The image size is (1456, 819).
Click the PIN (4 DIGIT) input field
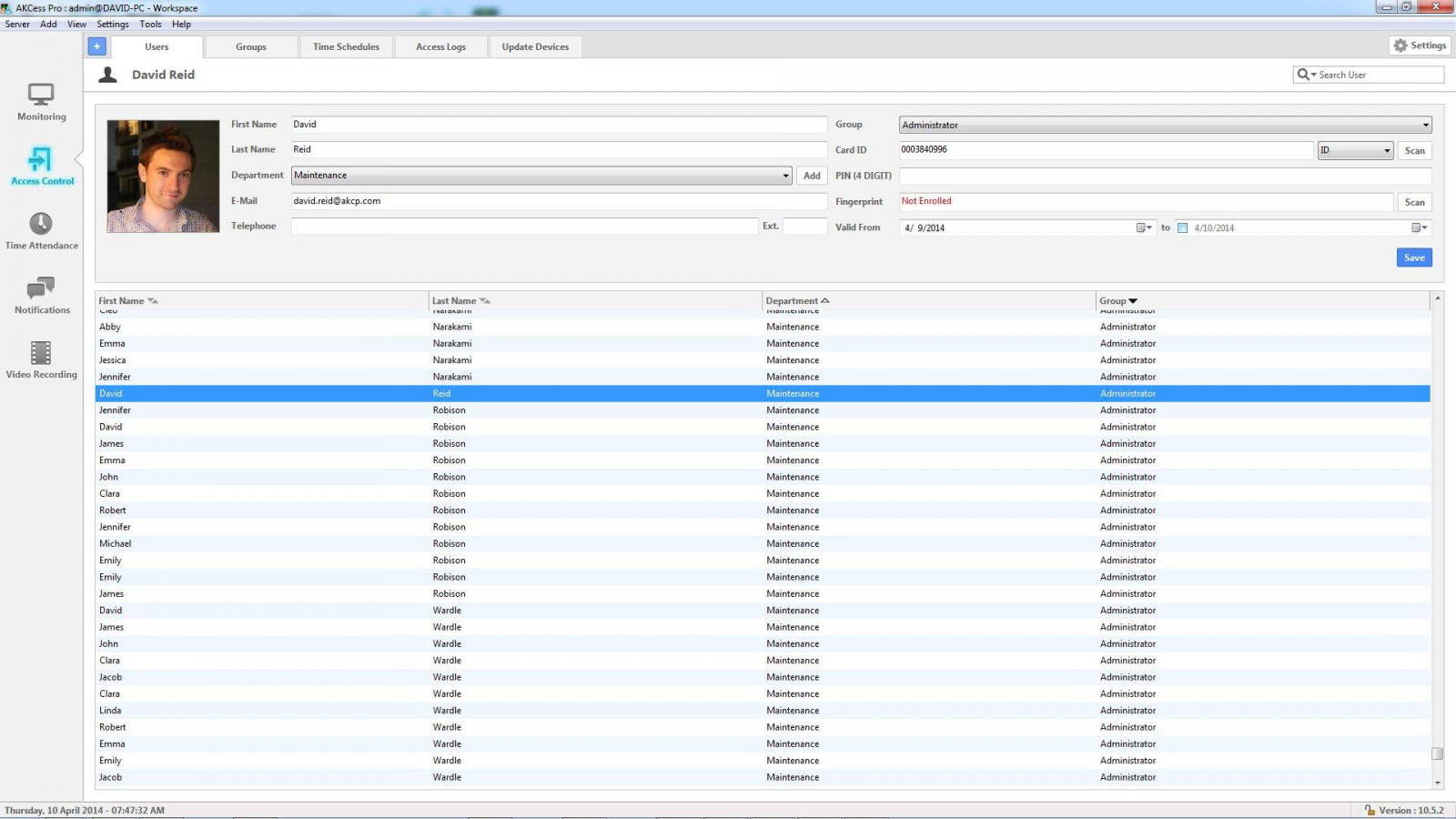(1164, 176)
